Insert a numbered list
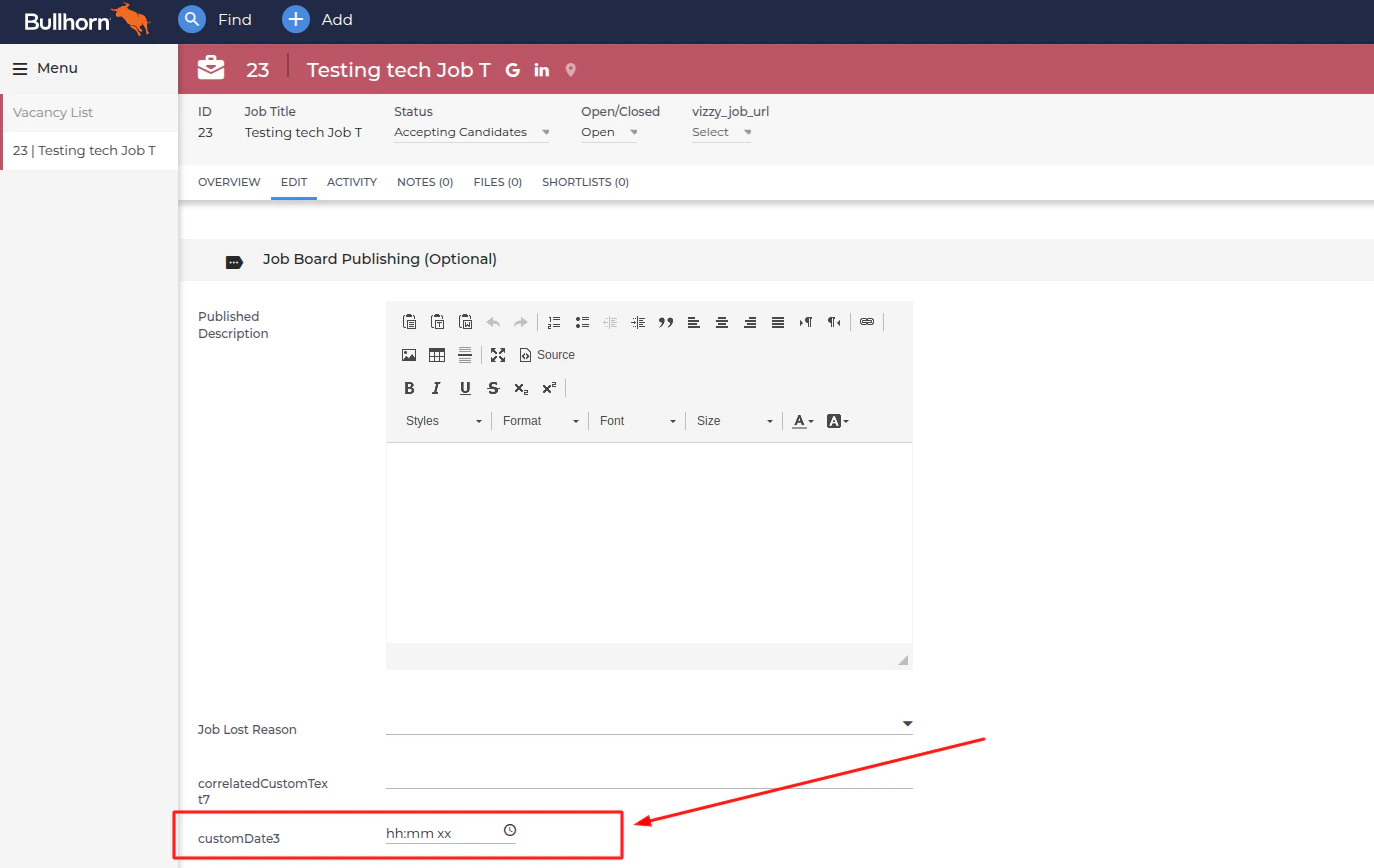1374x868 pixels. point(554,322)
